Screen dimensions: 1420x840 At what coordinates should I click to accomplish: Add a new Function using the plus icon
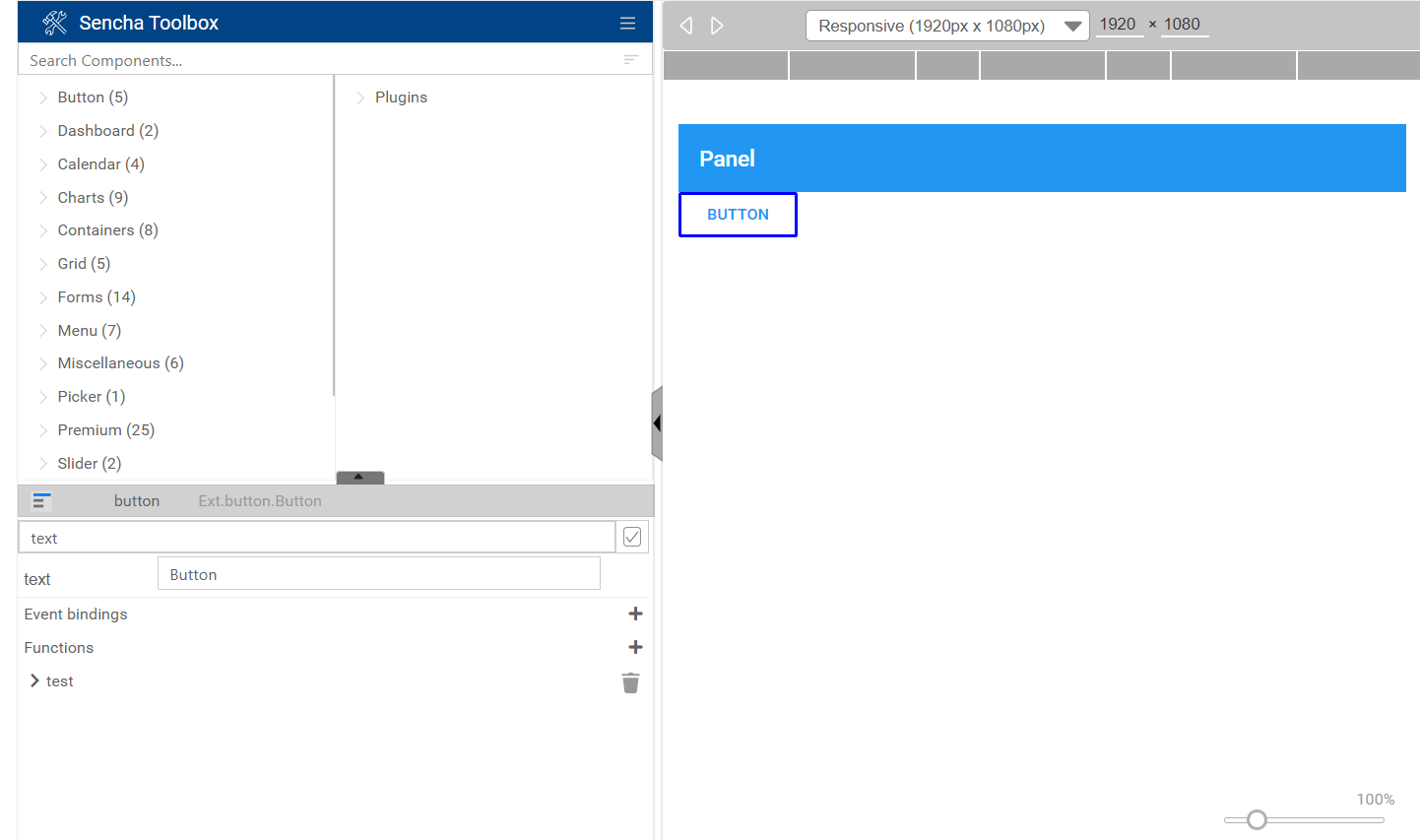(x=635, y=647)
